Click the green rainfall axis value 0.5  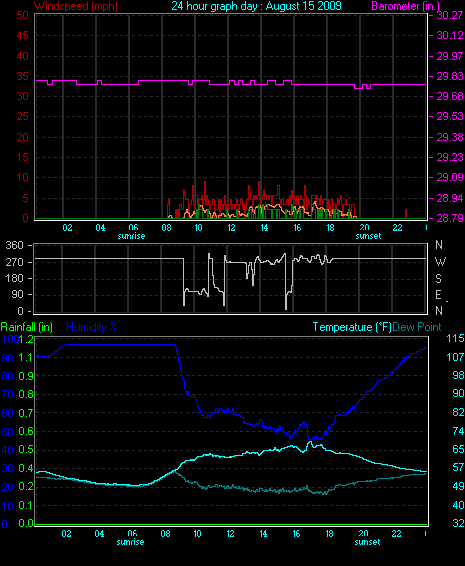tap(26, 449)
